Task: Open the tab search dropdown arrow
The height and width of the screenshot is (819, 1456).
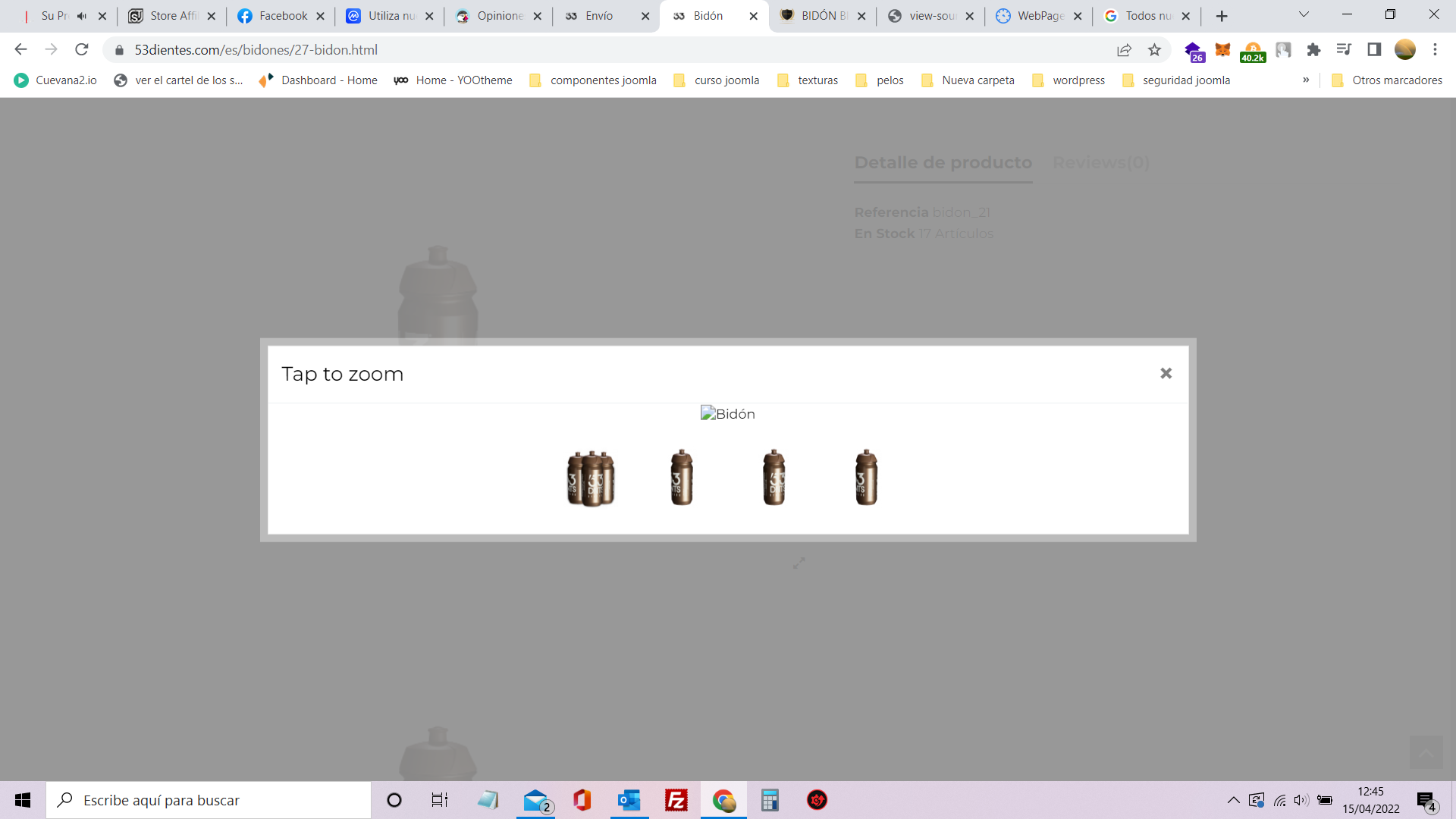Action: tap(1304, 14)
